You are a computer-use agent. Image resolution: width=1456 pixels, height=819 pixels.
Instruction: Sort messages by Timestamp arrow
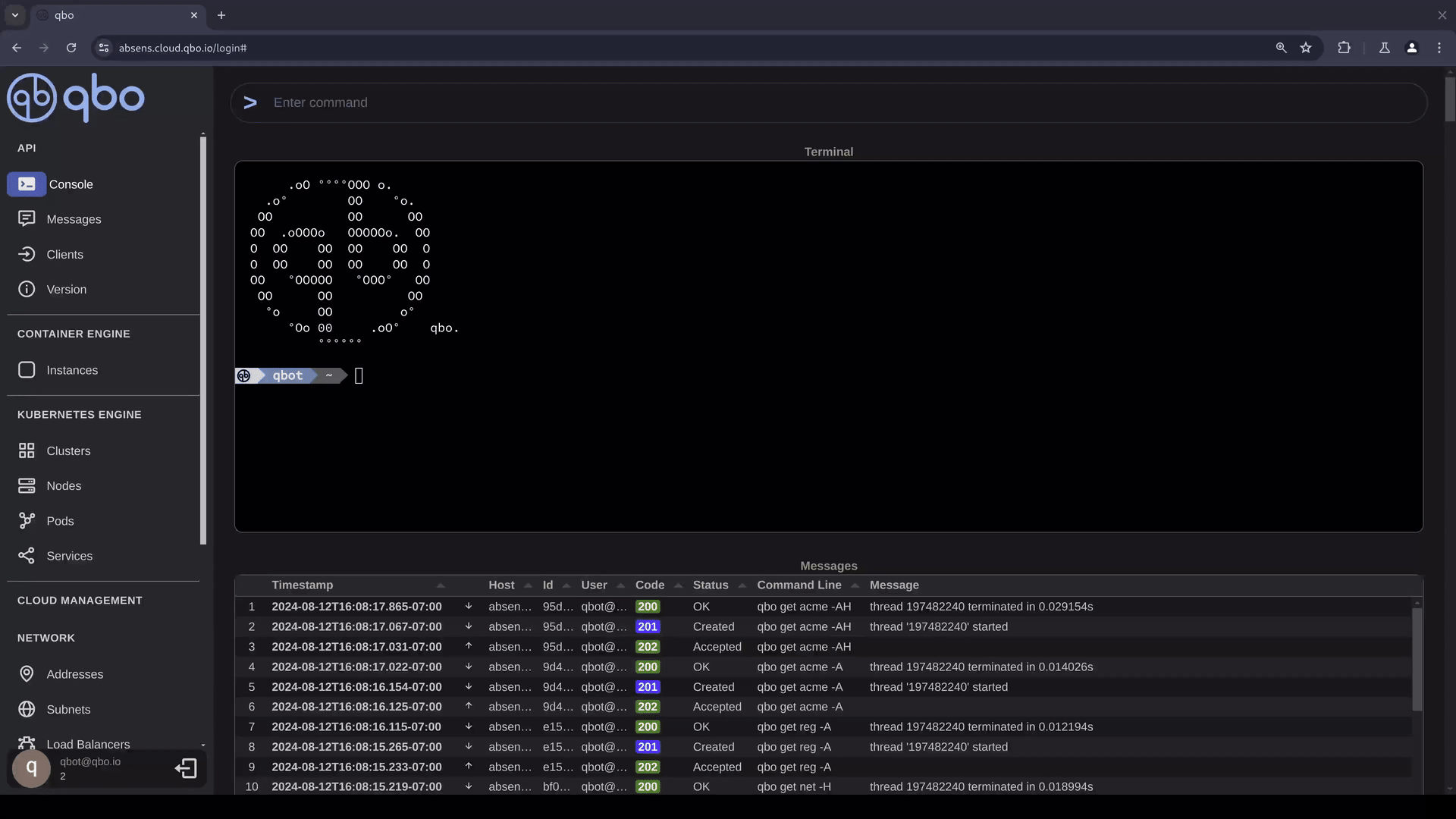coord(441,585)
